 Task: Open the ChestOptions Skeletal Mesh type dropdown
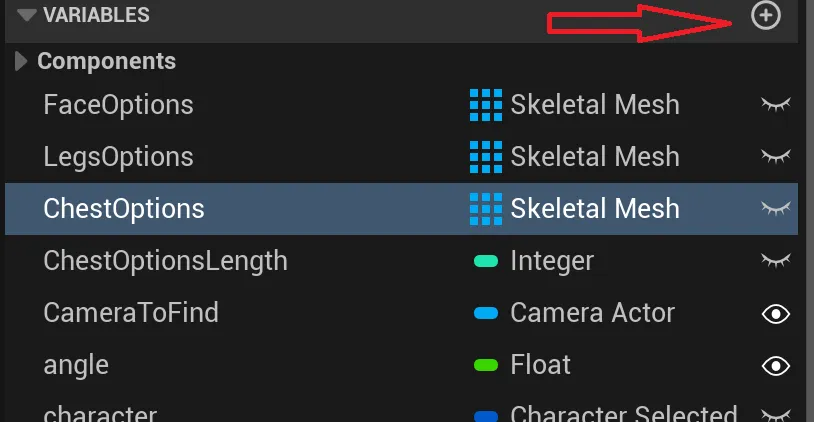(x=595, y=208)
